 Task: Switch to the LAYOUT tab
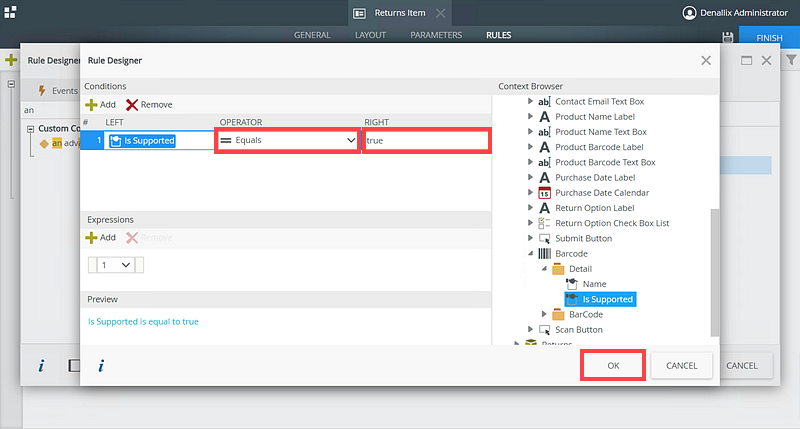click(x=370, y=35)
